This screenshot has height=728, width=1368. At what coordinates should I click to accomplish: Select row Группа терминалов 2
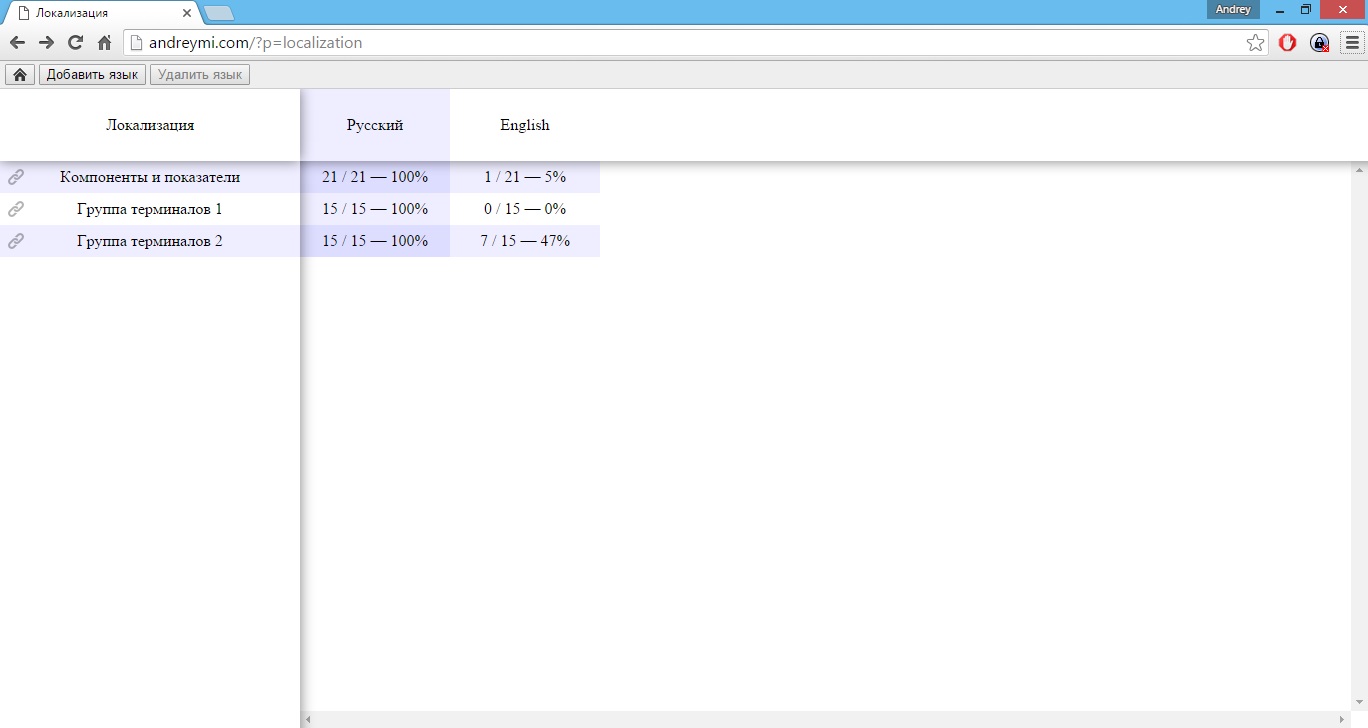[150, 241]
